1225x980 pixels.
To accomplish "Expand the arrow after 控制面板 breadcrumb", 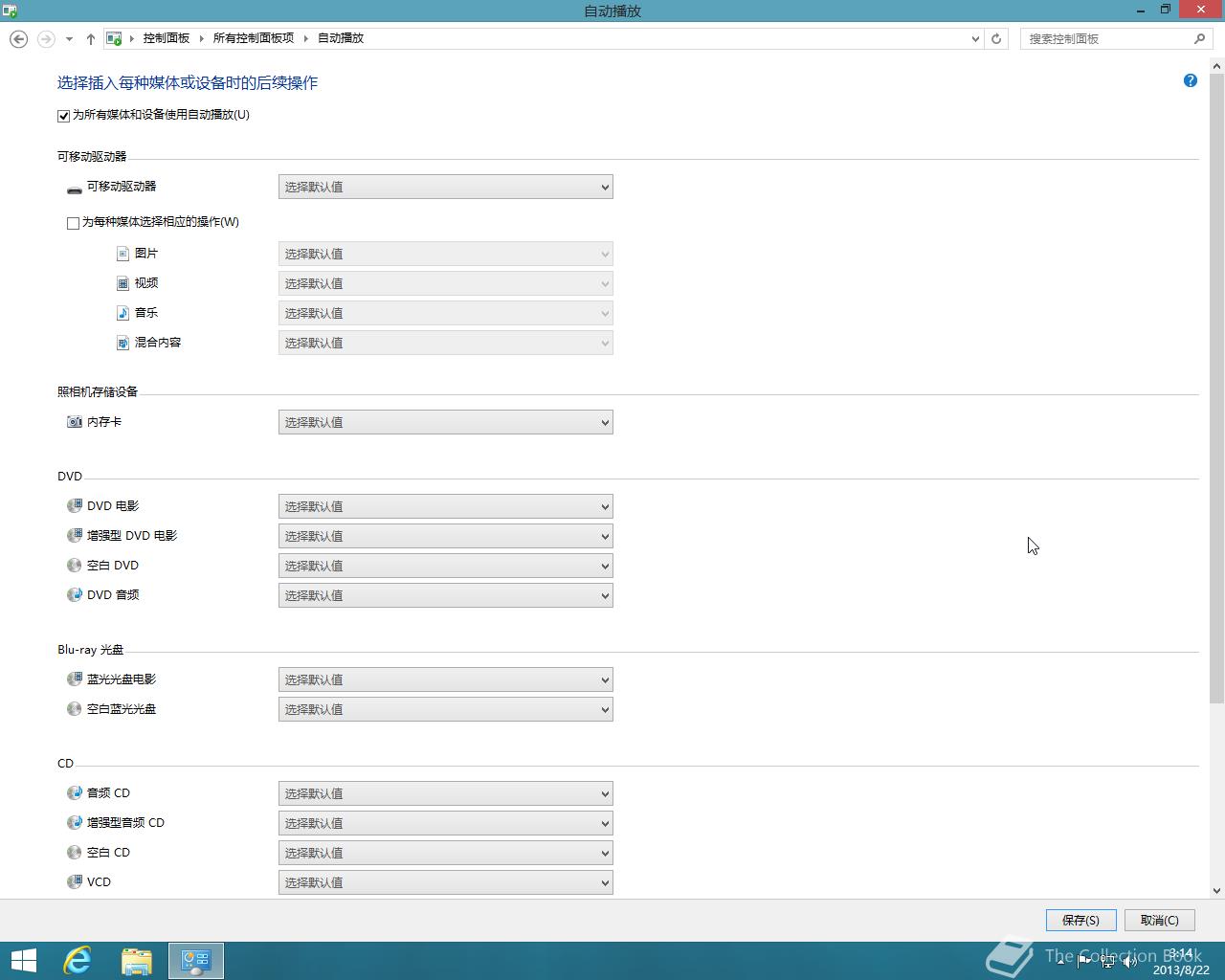I will pos(201,38).
